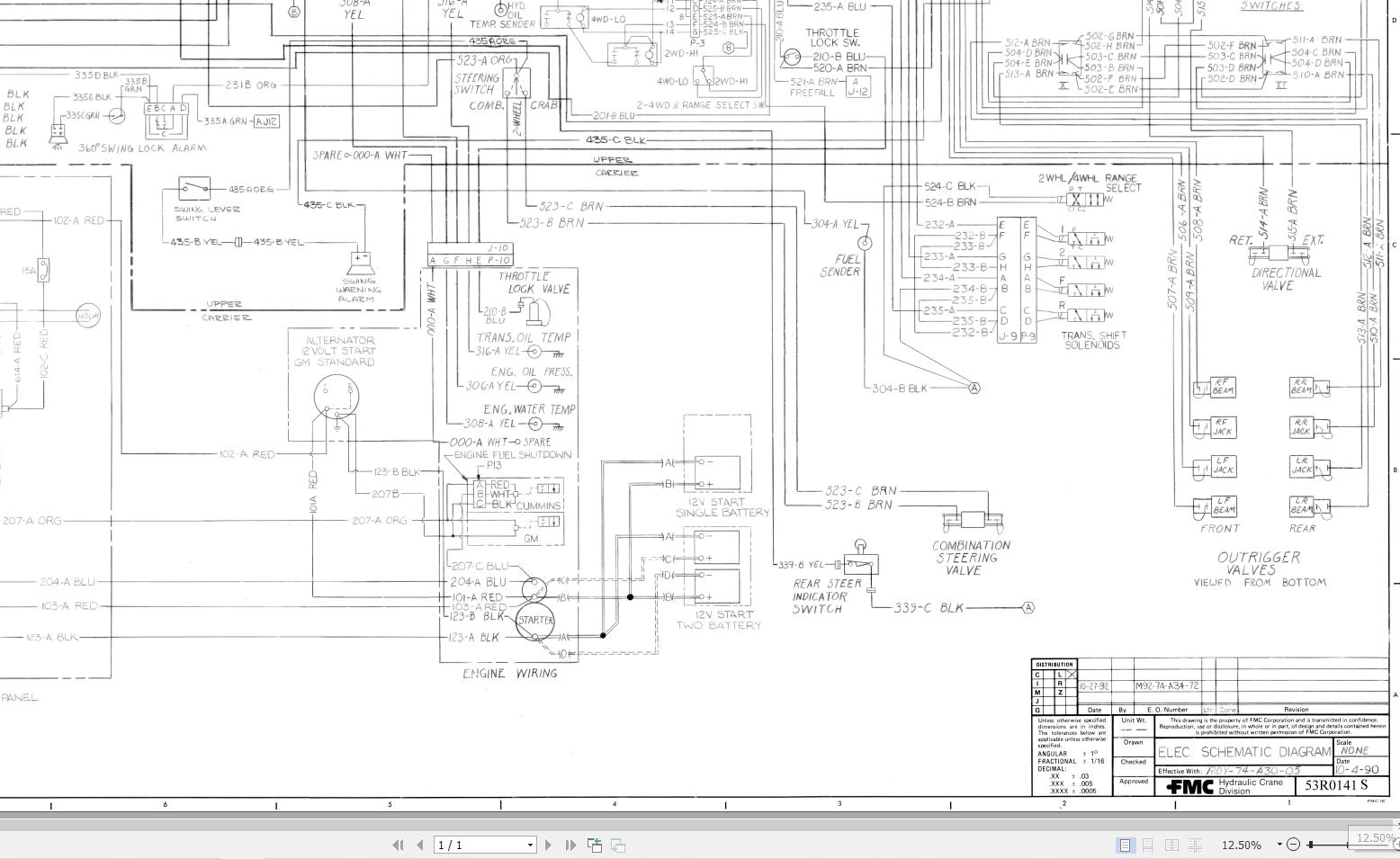Image resolution: width=1400 pixels, height=859 pixels.
Task: Switch to facing pages view
Action: [x=1171, y=845]
